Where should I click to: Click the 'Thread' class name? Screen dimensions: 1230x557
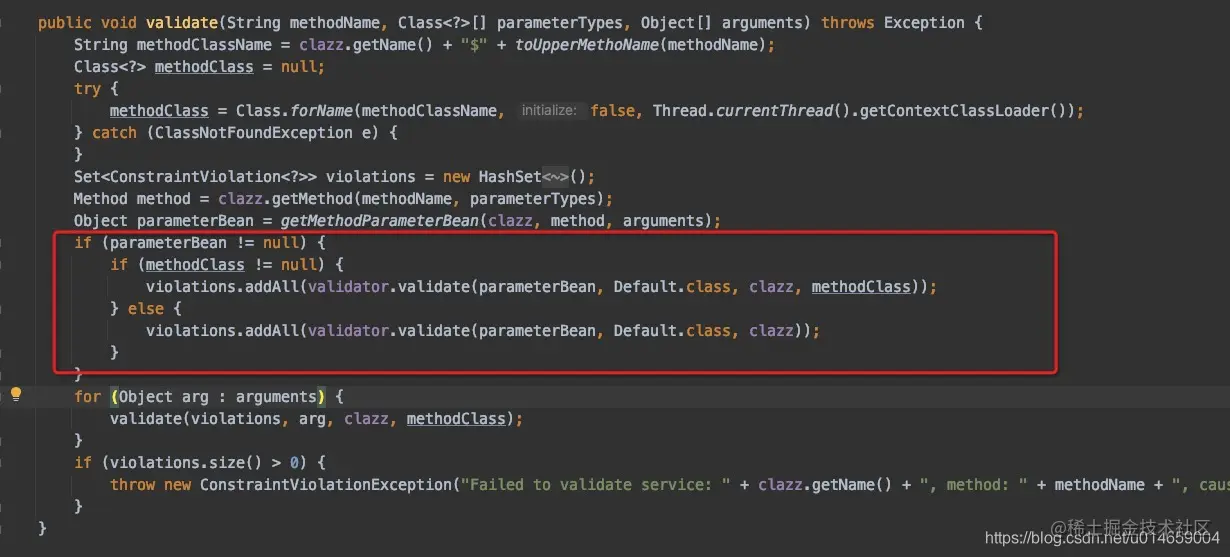[x=680, y=111]
